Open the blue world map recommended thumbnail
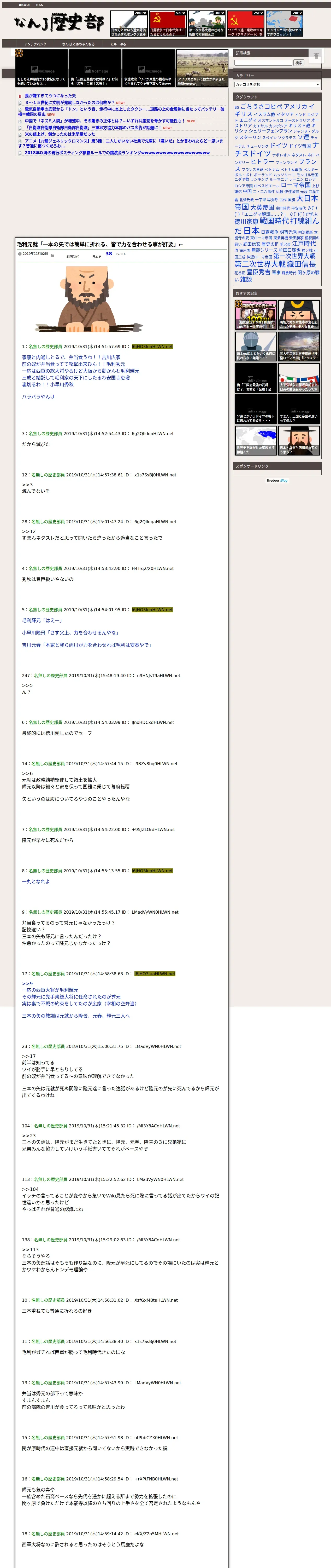Image resolution: width=331 pixels, height=1568 pixels. click(x=256, y=440)
